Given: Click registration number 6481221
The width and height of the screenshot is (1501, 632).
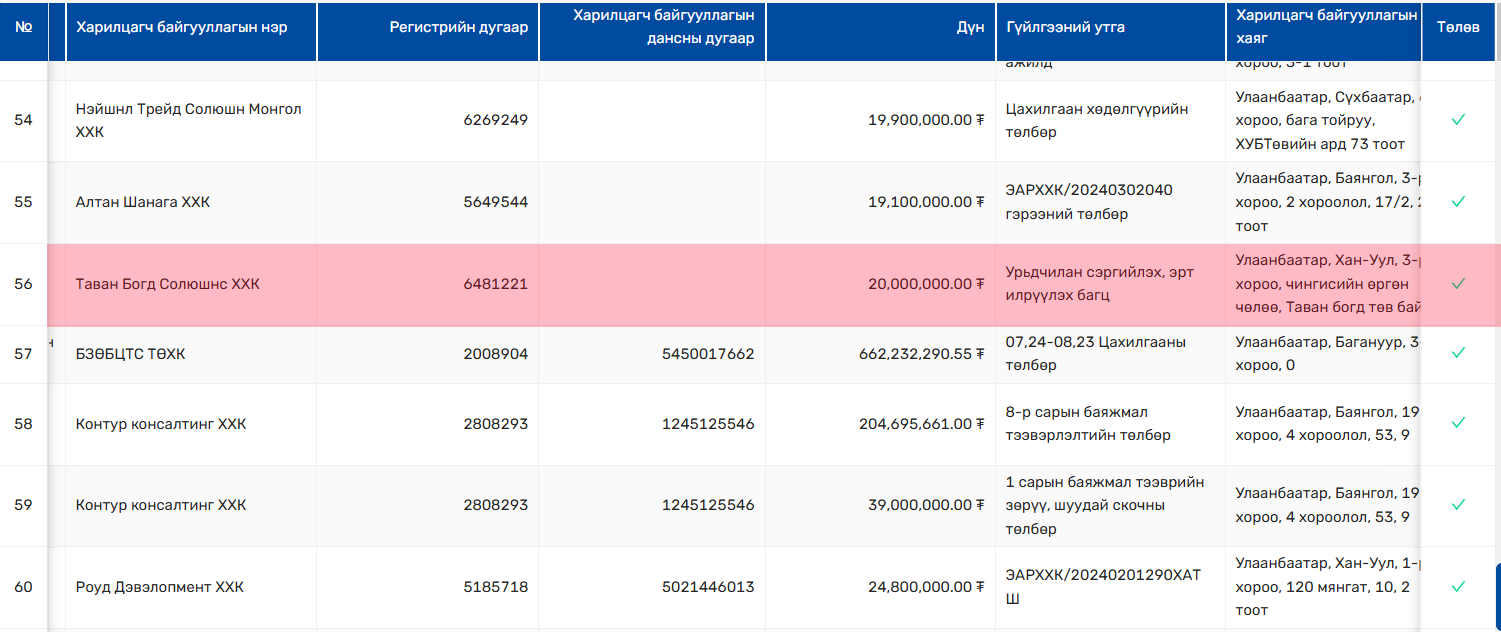Looking at the screenshot, I should point(495,284).
